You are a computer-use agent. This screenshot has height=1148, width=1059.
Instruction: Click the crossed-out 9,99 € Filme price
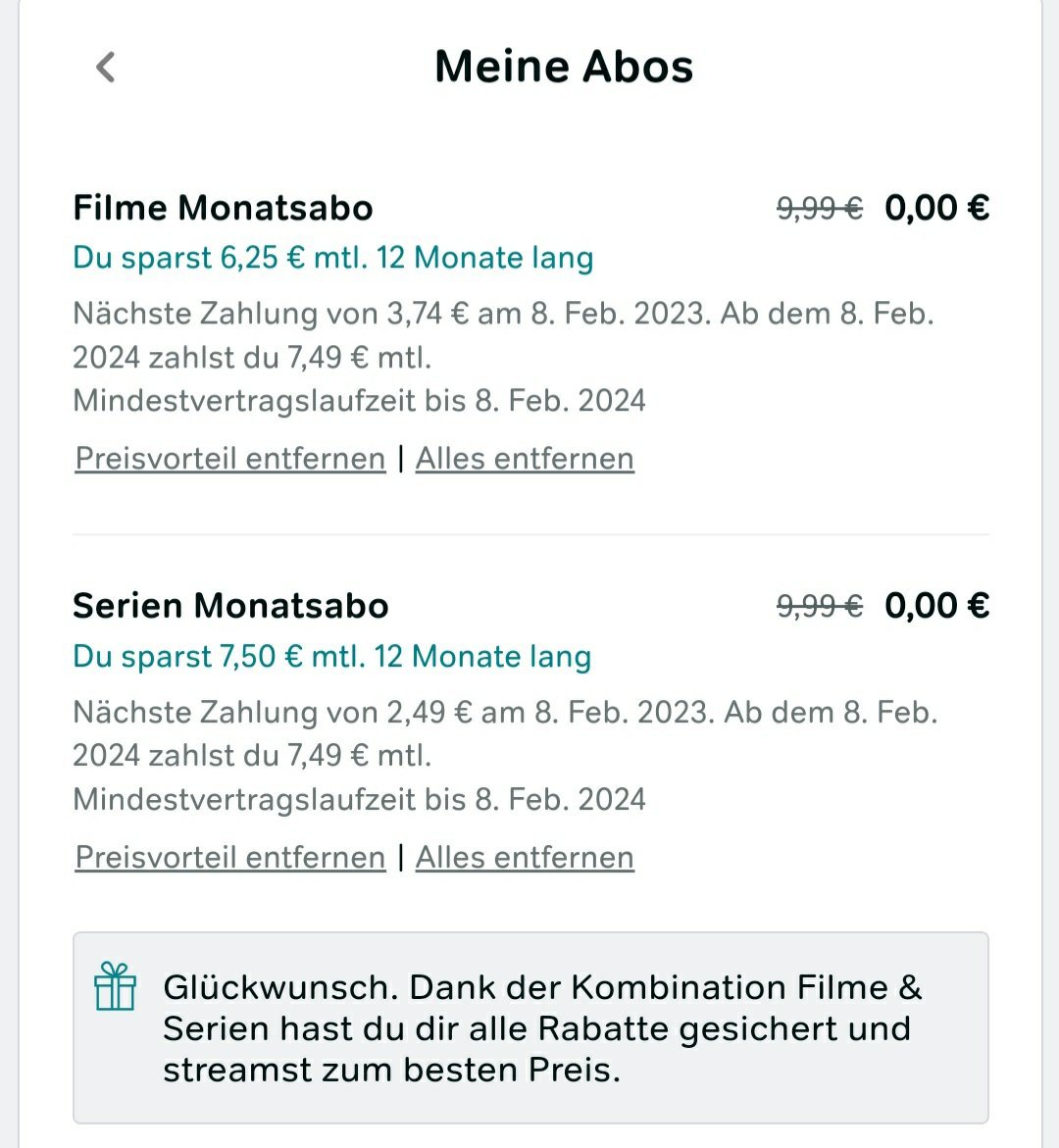click(820, 210)
